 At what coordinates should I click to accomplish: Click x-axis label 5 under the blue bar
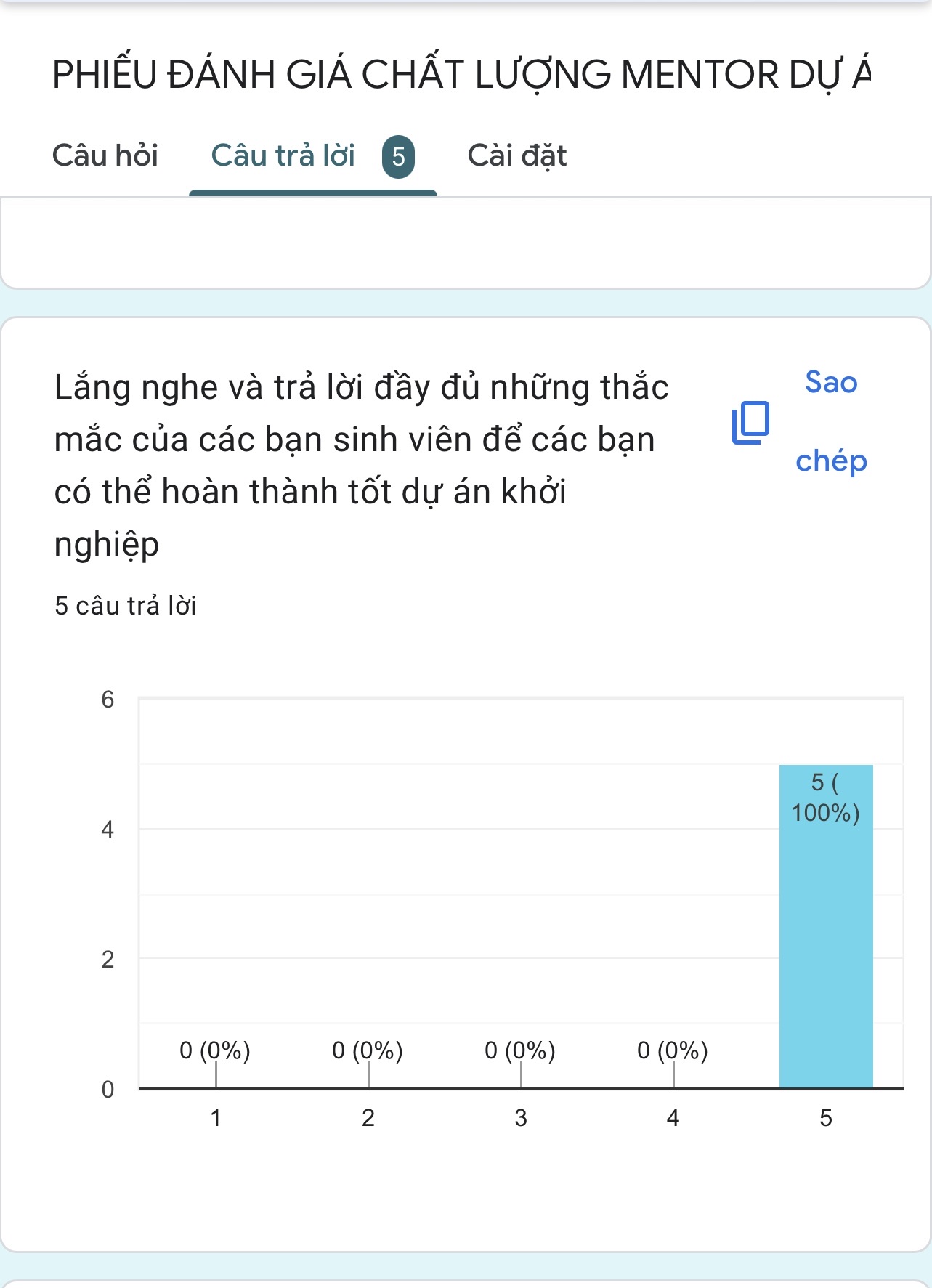click(826, 1117)
